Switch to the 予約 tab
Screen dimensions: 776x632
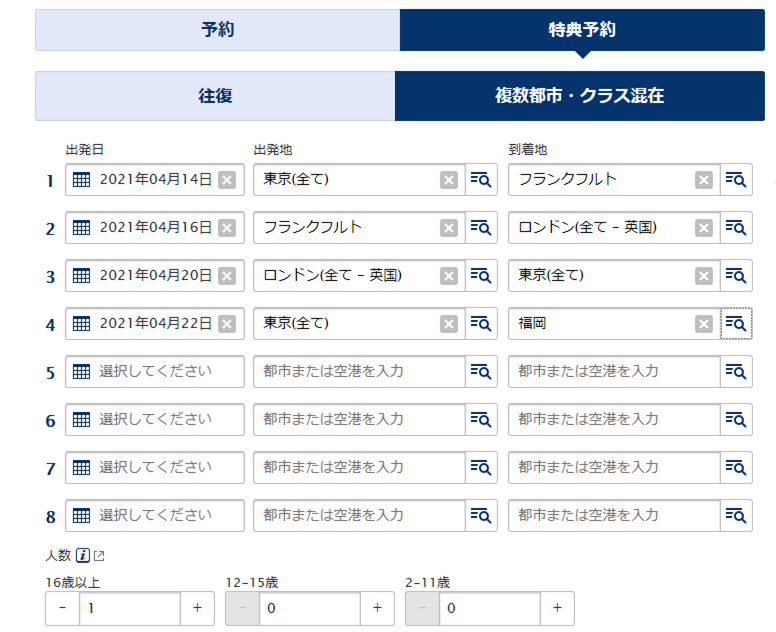[217, 30]
